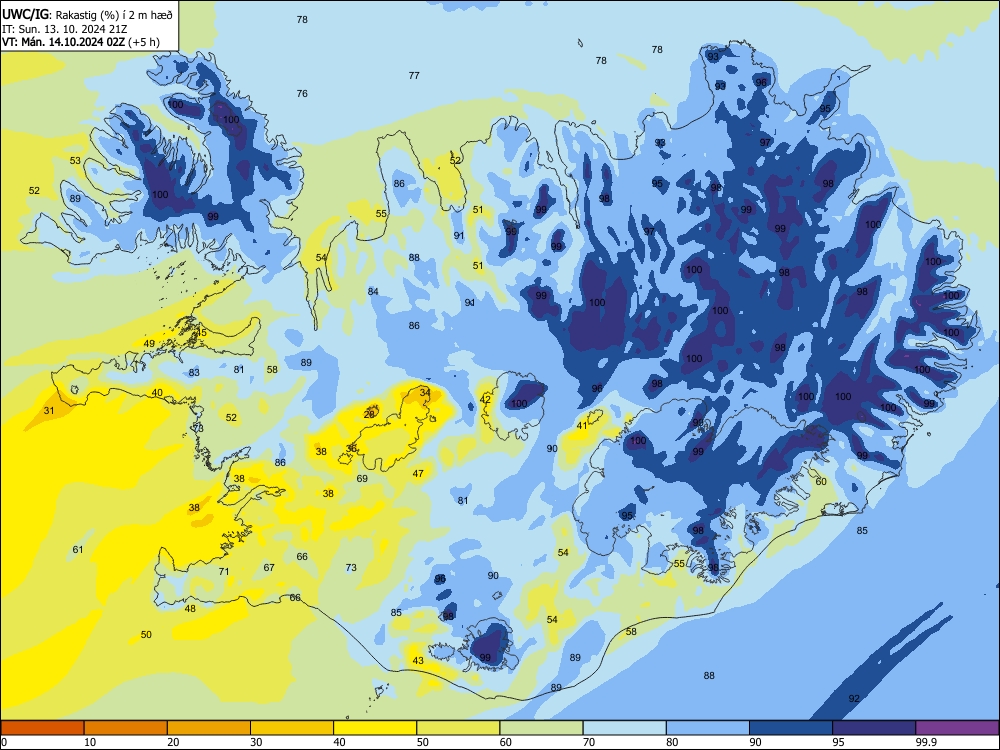Click the title line 'UWC/IG: Rakastig (%) í 2 m hæð'
The width and height of the screenshot is (1000, 750).
87,13
